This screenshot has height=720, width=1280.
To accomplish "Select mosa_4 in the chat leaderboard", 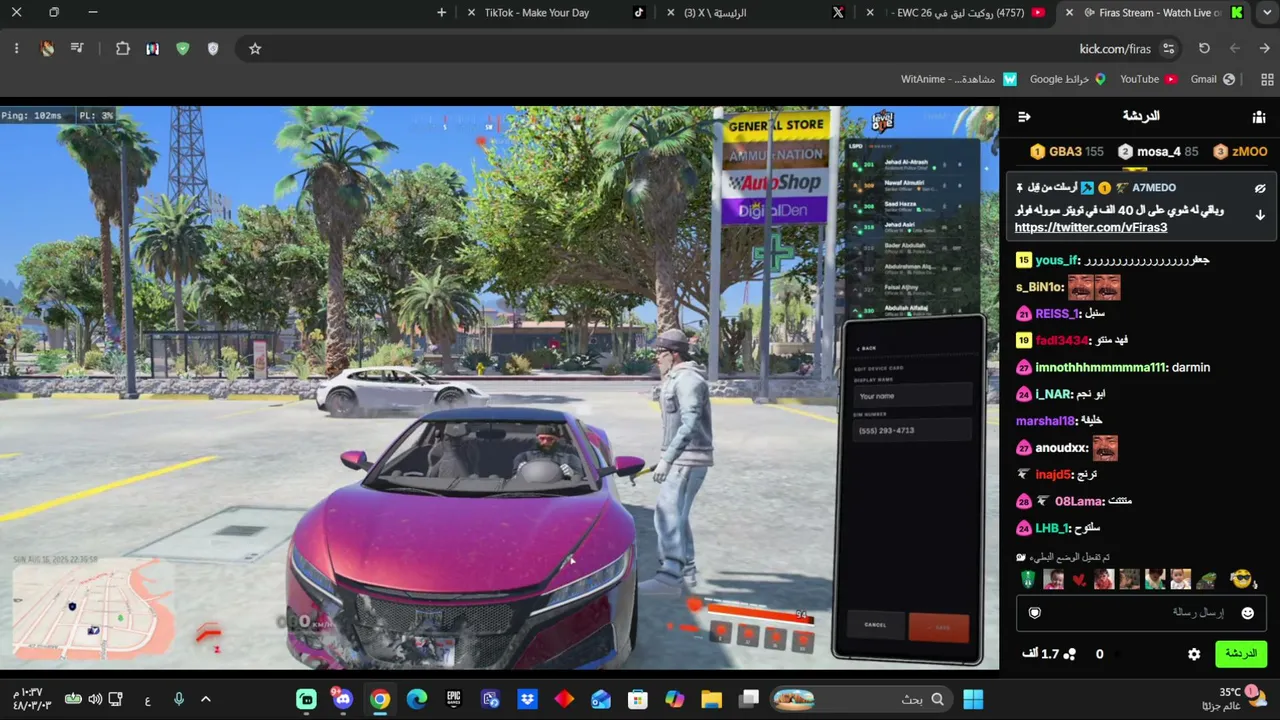I will coord(1158,152).
